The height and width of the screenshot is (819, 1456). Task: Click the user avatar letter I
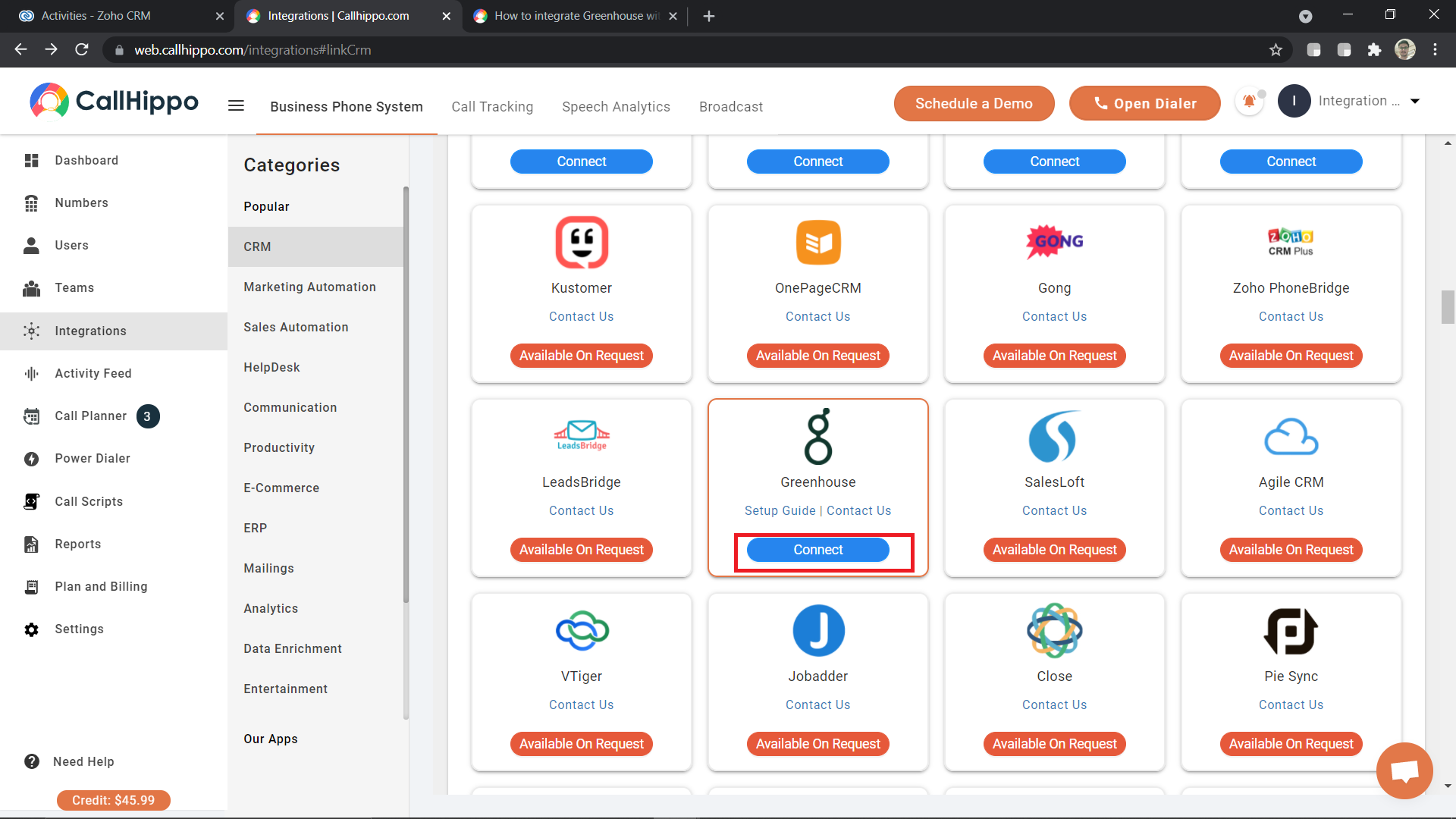point(1294,101)
